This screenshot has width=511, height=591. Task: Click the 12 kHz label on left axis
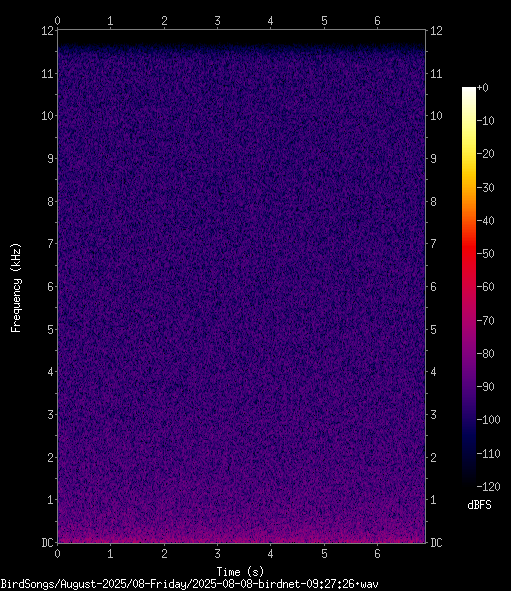click(x=47, y=31)
